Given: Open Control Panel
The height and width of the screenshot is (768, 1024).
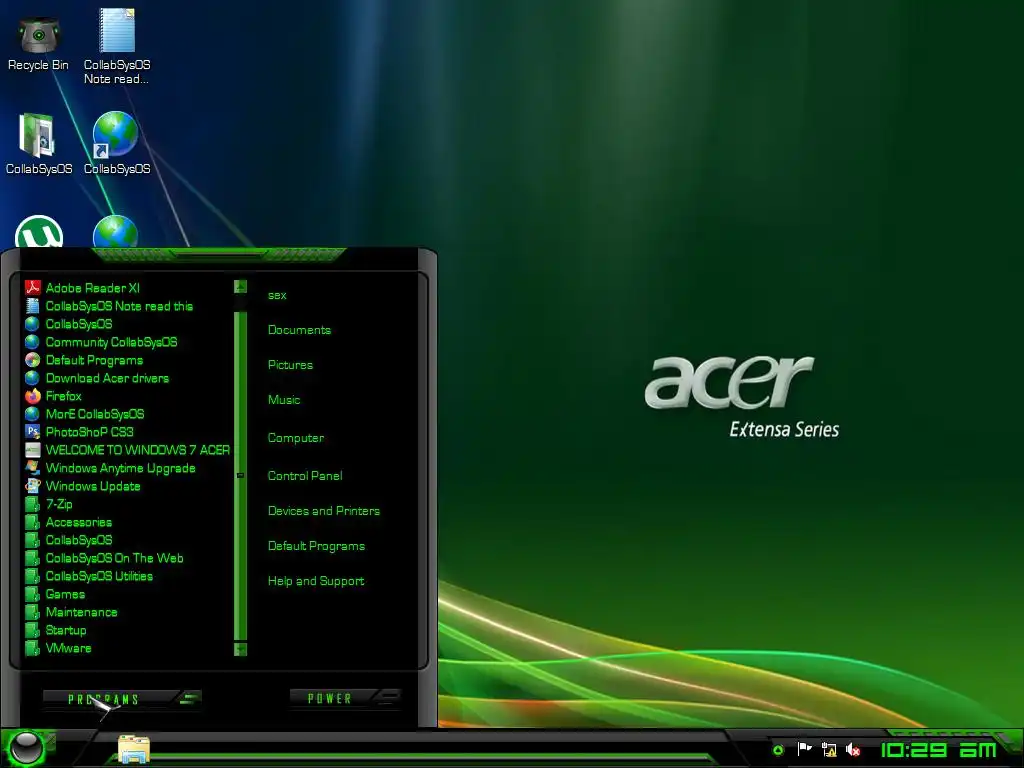Looking at the screenshot, I should [x=305, y=476].
